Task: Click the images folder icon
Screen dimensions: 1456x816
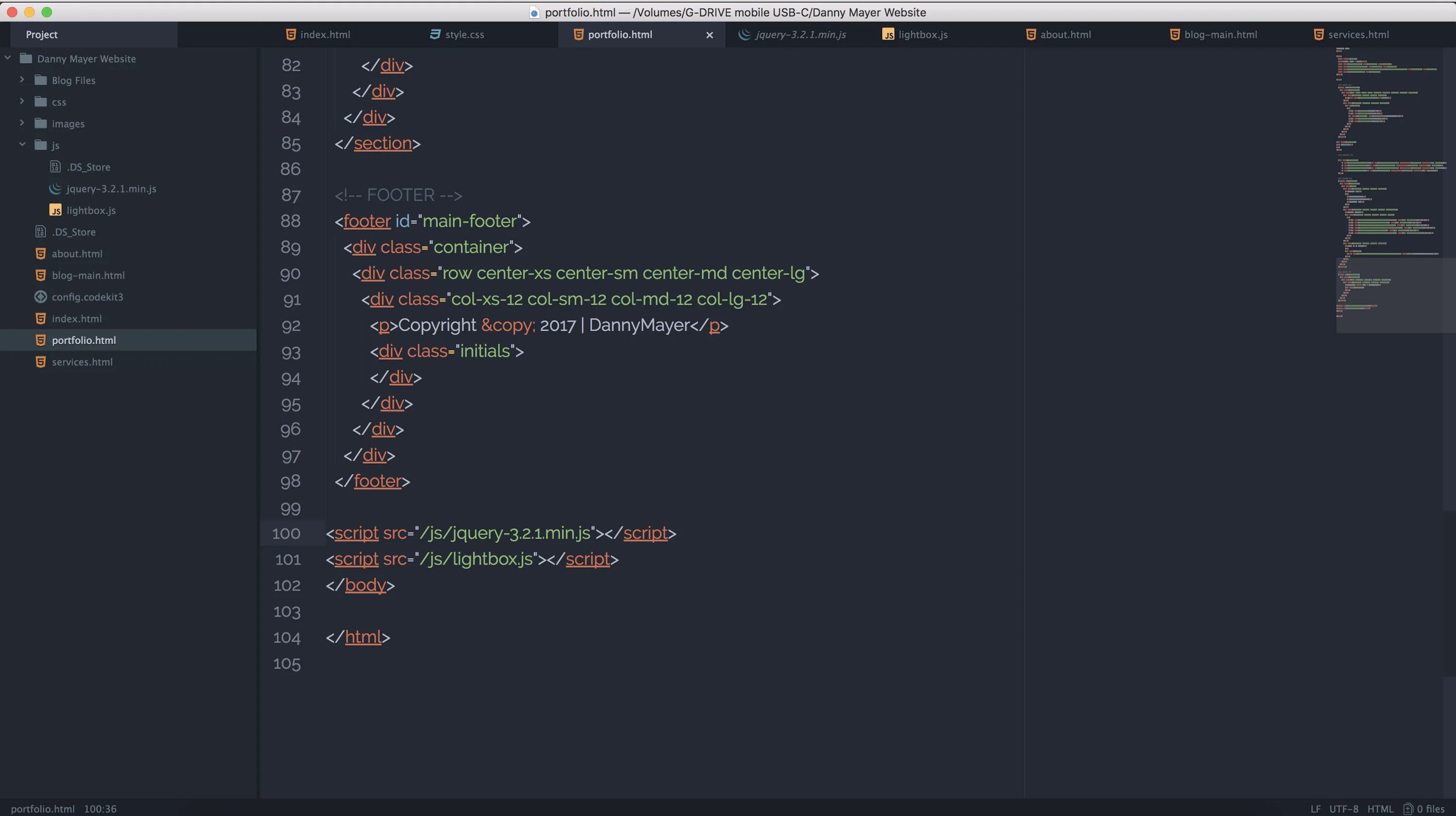Action: tap(41, 124)
